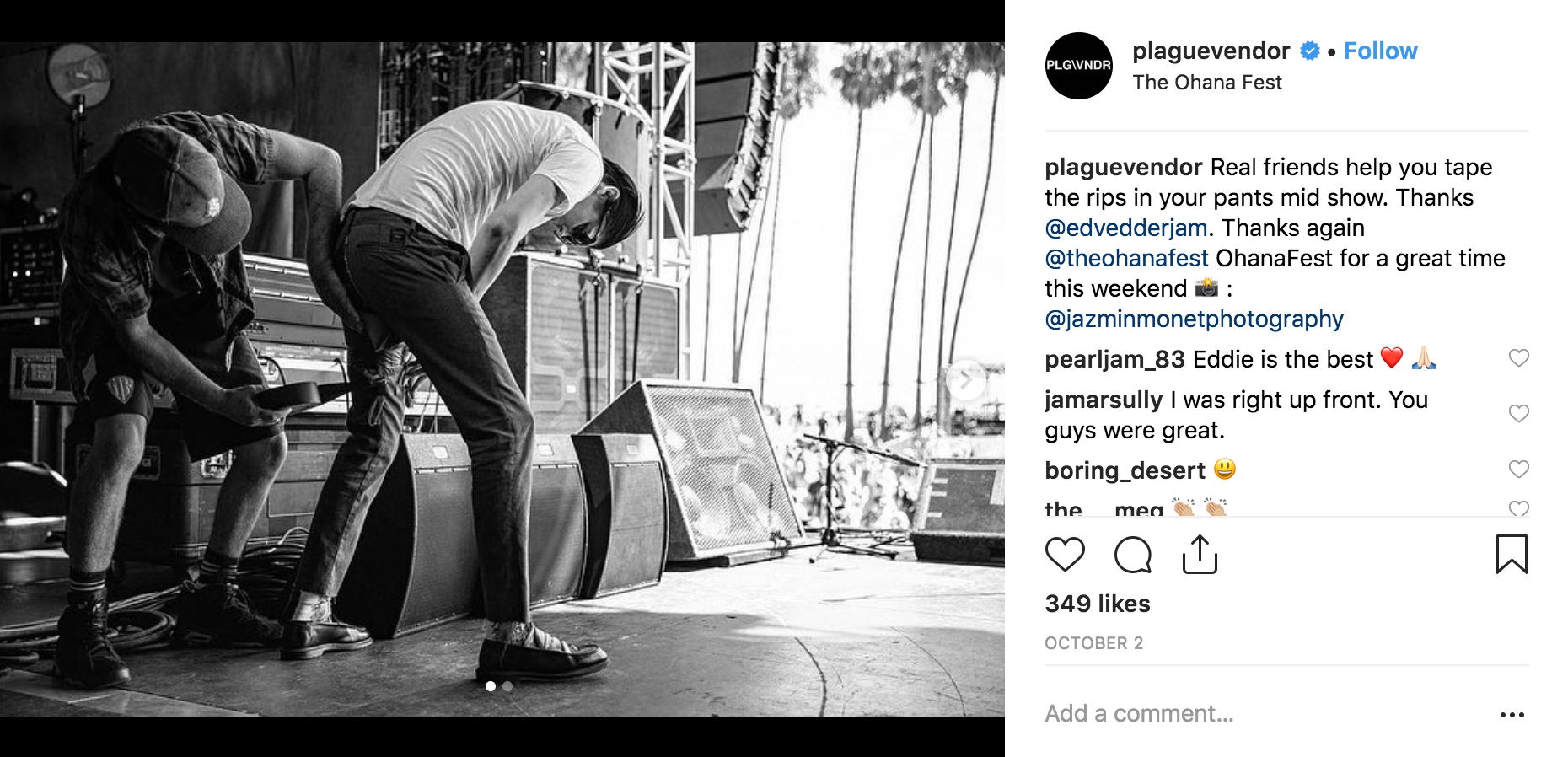Save the post with the bookmark icon
Screen dimensions: 1568x757
click(1512, 555)
